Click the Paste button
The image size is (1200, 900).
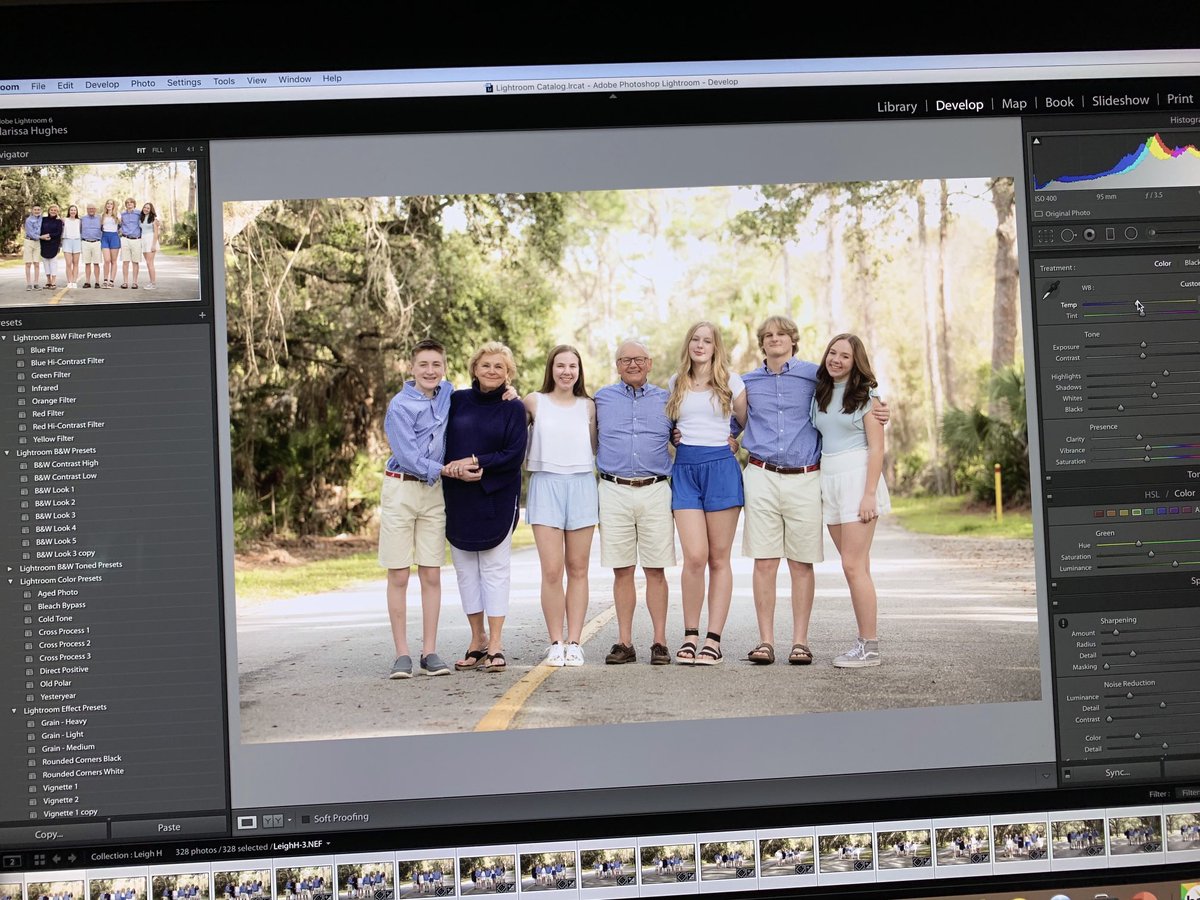tap(169, 828)
